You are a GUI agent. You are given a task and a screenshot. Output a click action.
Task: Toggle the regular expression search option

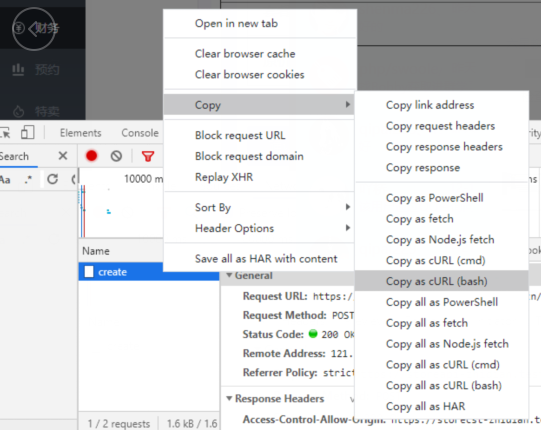[28, 179]
